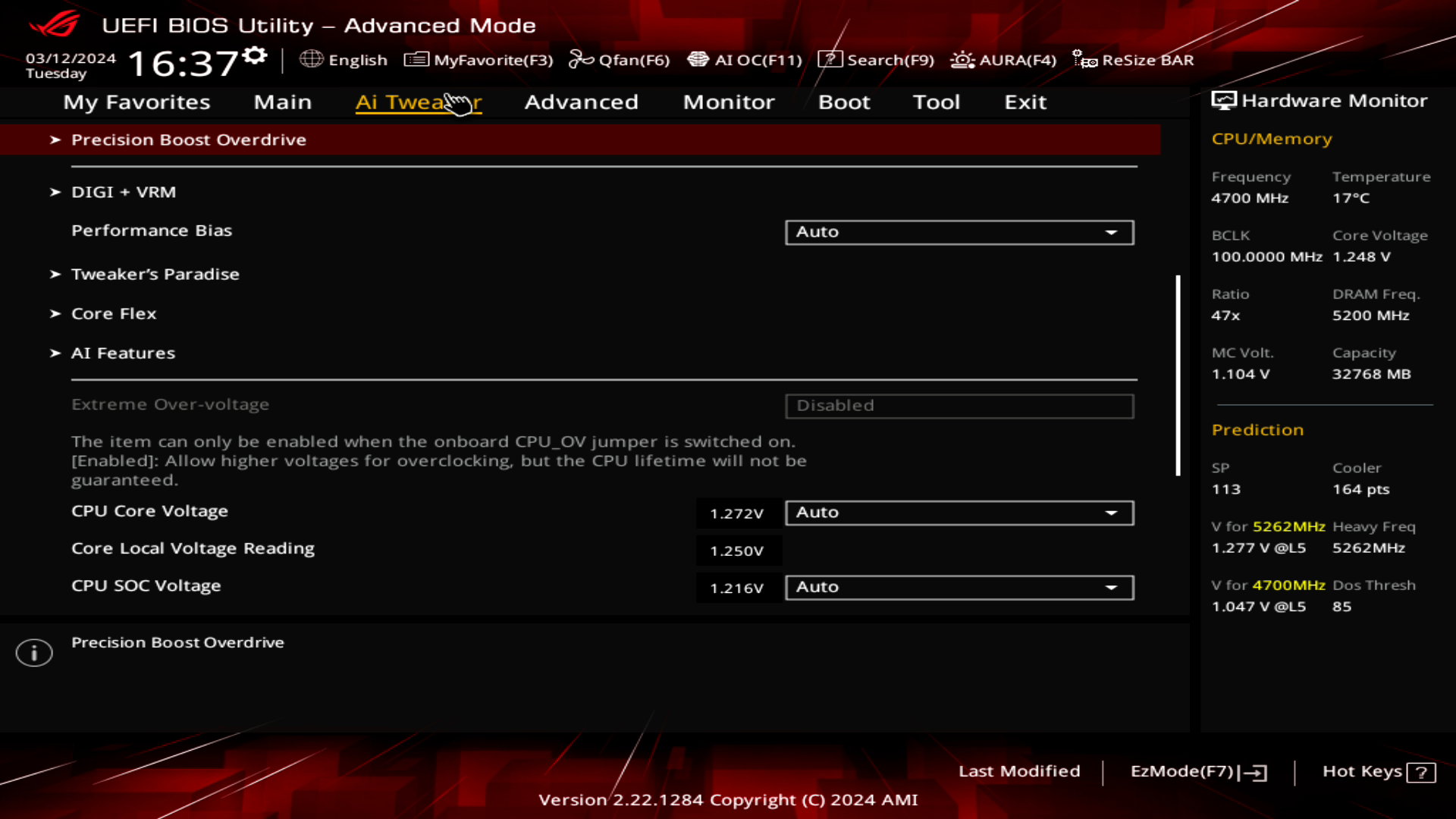Open the Boot menu
Screen dimensions: 1456x819
pos(844,102)
